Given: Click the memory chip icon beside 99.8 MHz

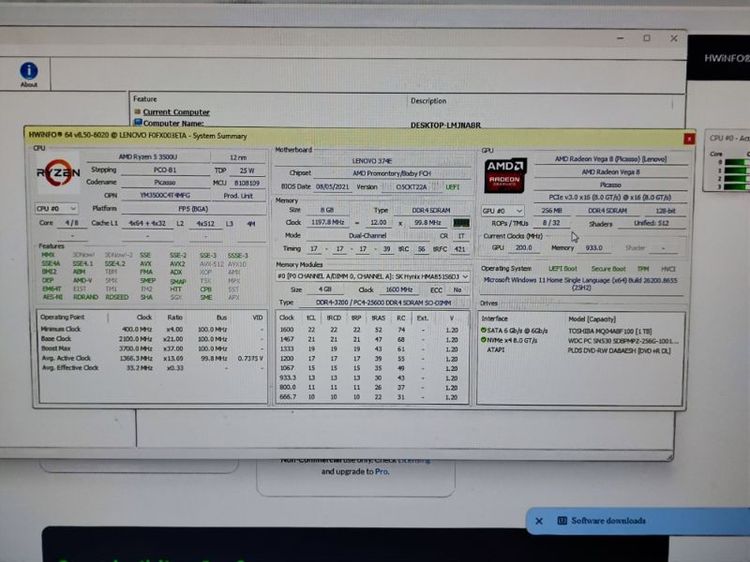Looking at the screenshot, I should [461, 223].
